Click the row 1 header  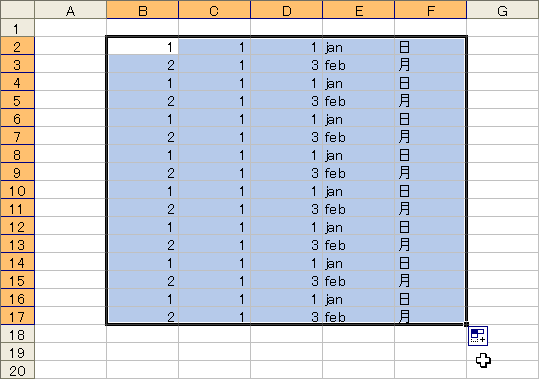pyautogui.click(x=17, y=28)
